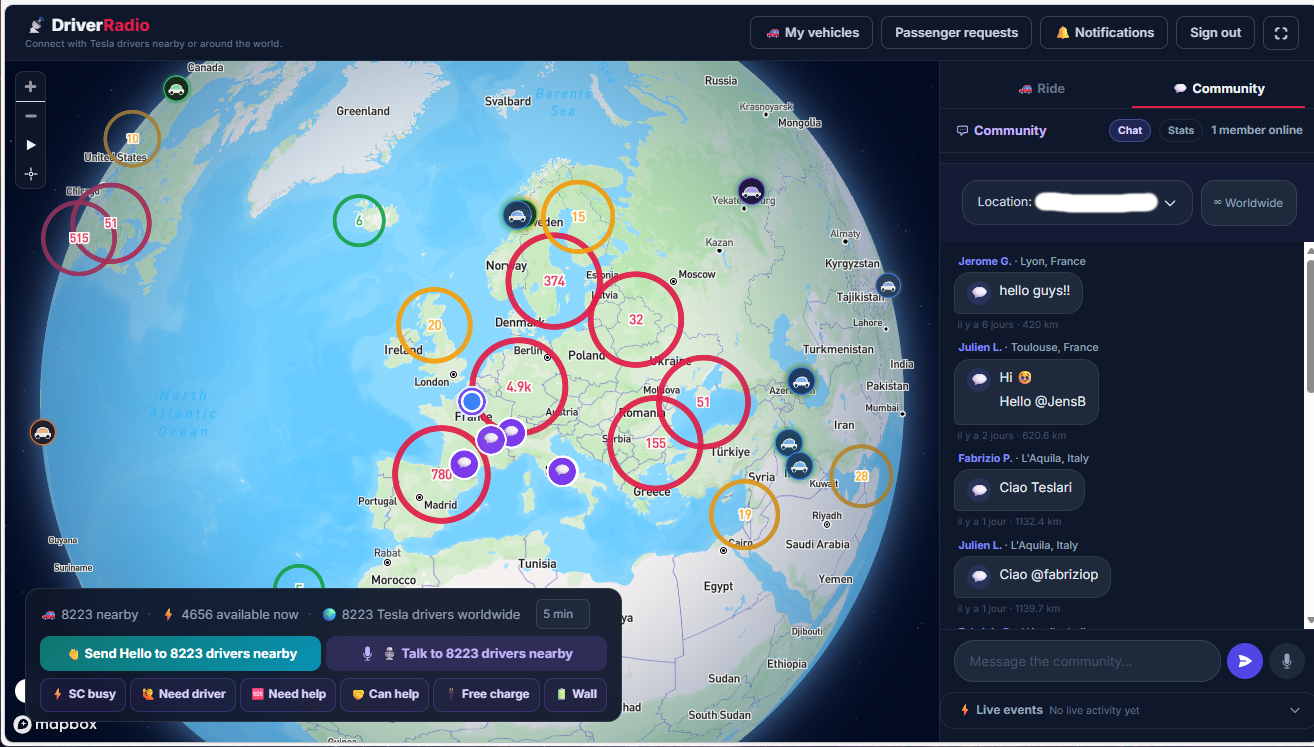This screenshot has height=747, width=1314.
Task: Open the 5 min time selector
Action: (x=563, y=614)
